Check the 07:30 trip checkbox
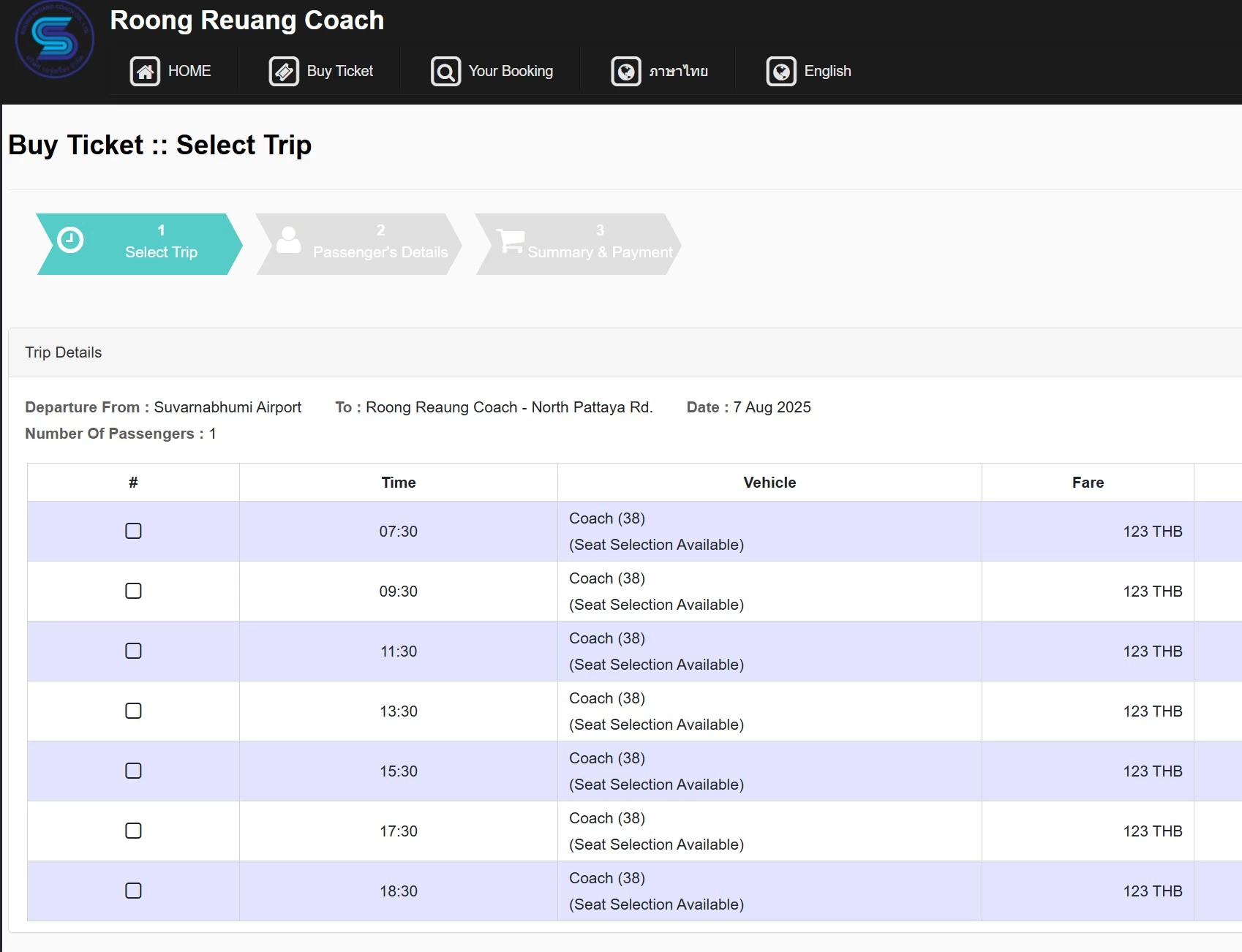This screenshot has width=1242, height=952. point(133,531)
